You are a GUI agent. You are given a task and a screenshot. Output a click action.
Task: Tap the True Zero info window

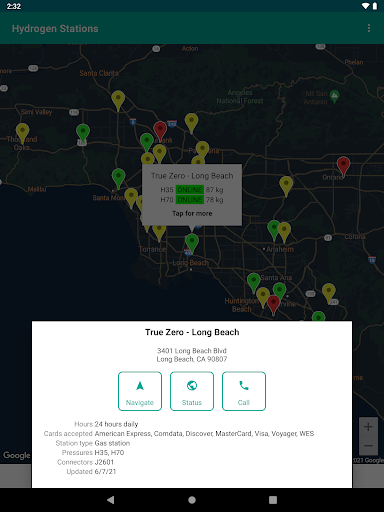(192, 195)
